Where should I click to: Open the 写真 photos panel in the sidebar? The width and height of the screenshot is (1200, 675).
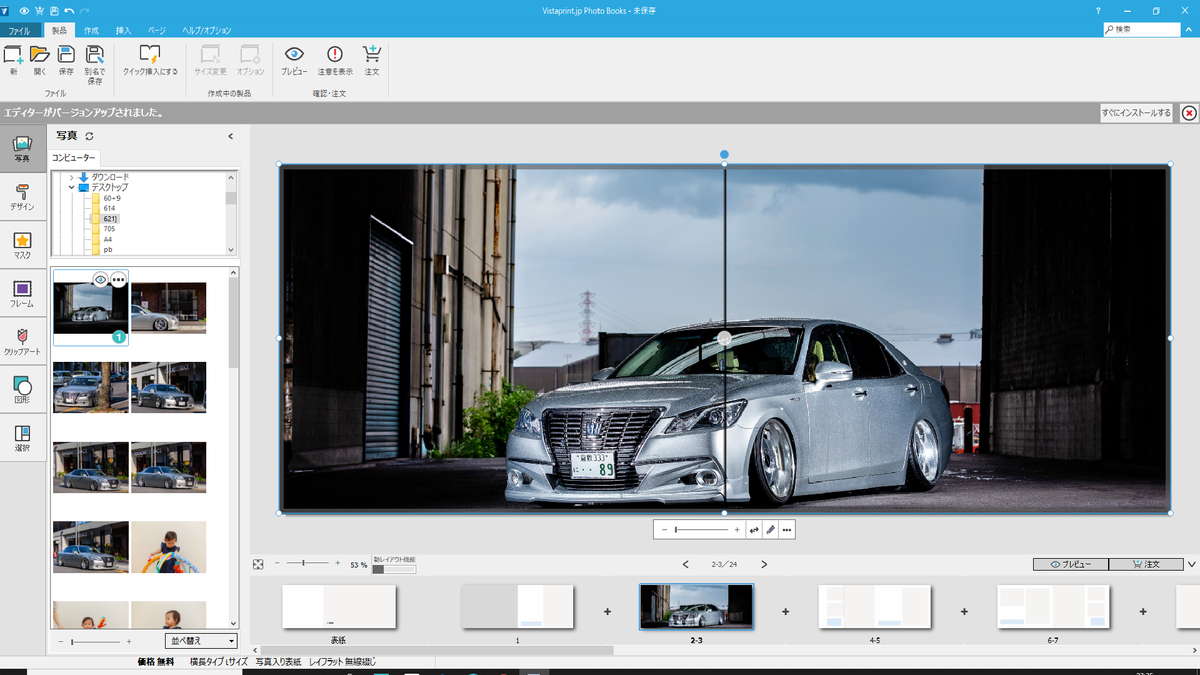22,149
